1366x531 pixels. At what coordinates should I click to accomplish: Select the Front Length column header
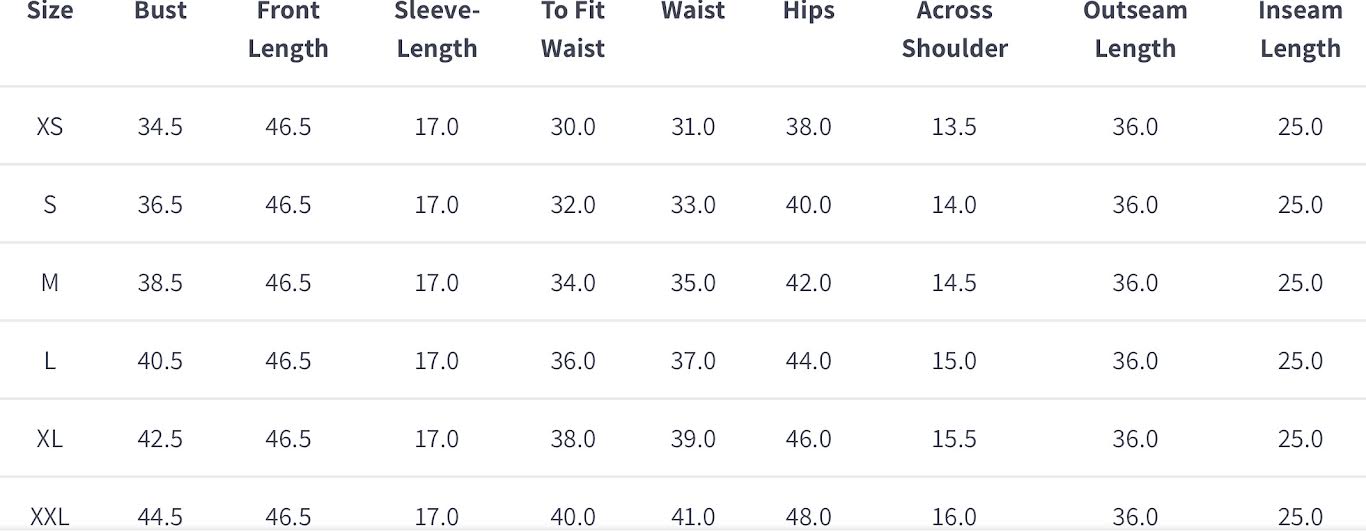click(x=288, y=30)
